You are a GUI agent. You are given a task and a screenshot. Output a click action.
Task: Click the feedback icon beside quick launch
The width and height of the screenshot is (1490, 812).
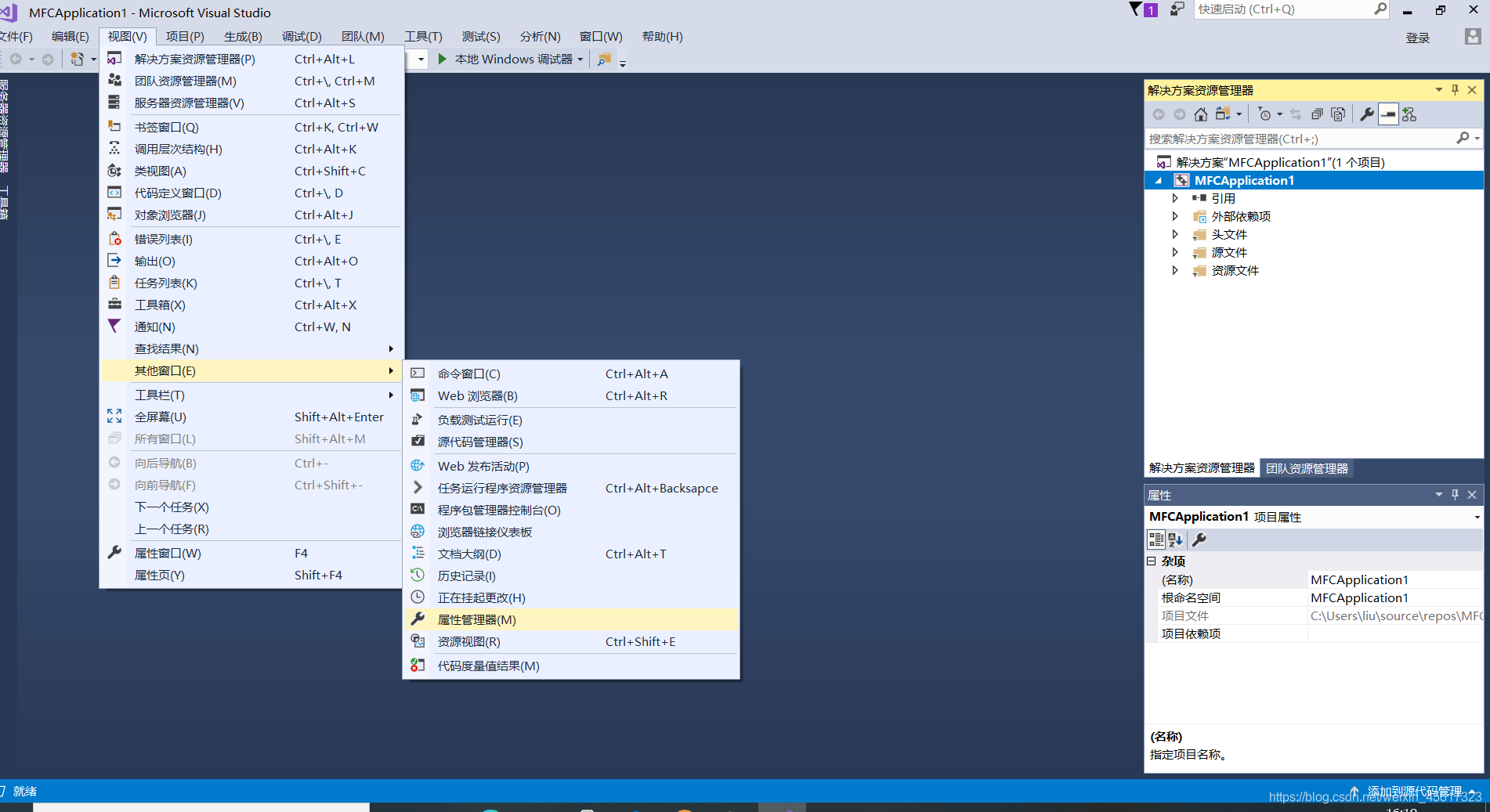pos(1177,9)
